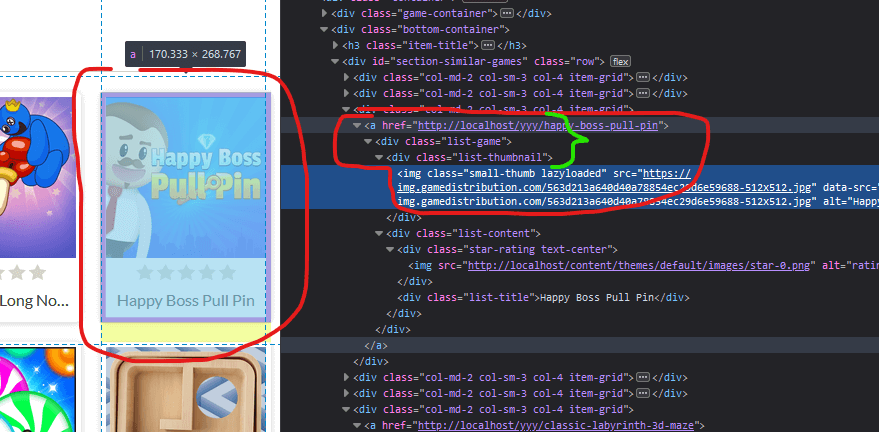Click the blue monster game thumbnail
This screenshot has width=879, height=432.
click(x=38, y=178)
